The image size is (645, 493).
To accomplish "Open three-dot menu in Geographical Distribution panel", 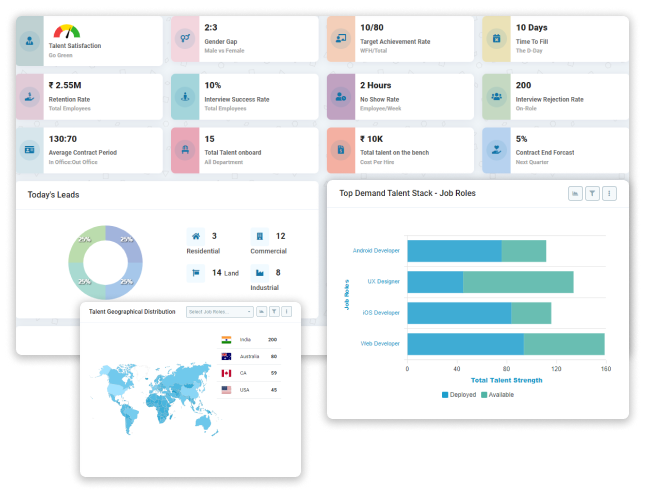I will point(287,312).
